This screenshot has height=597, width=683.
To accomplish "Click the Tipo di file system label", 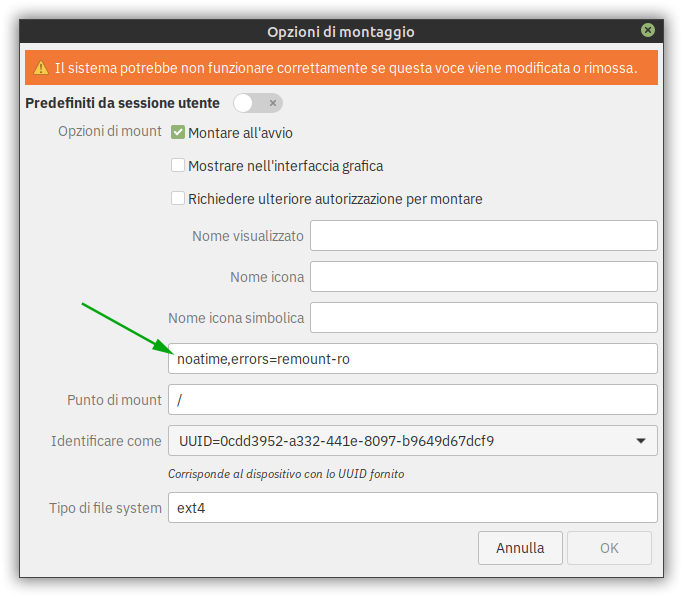I will pos(105,508).
